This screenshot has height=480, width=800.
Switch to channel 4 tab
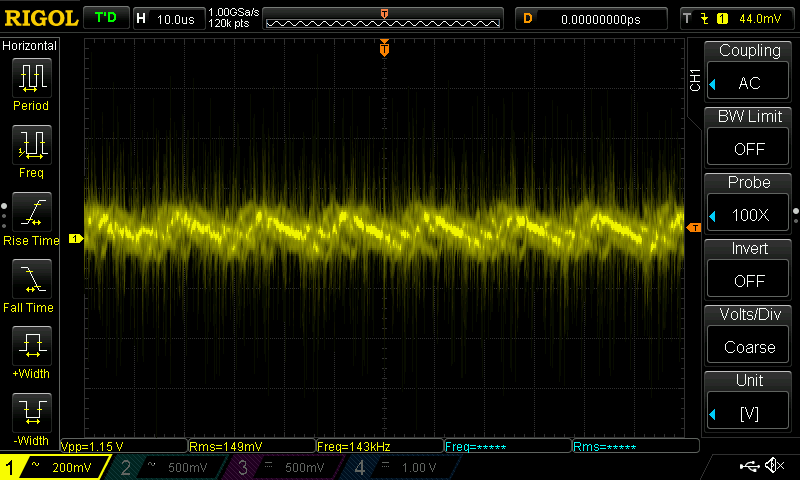[x=398, y=467]
